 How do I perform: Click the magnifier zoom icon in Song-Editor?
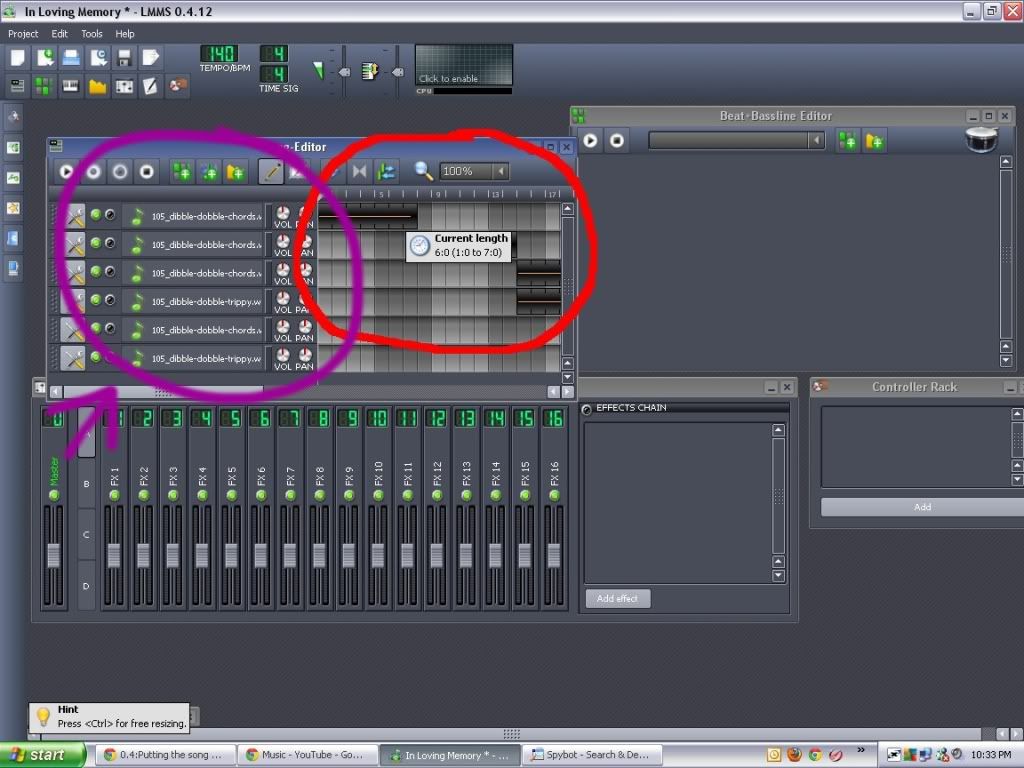(423, 172)
